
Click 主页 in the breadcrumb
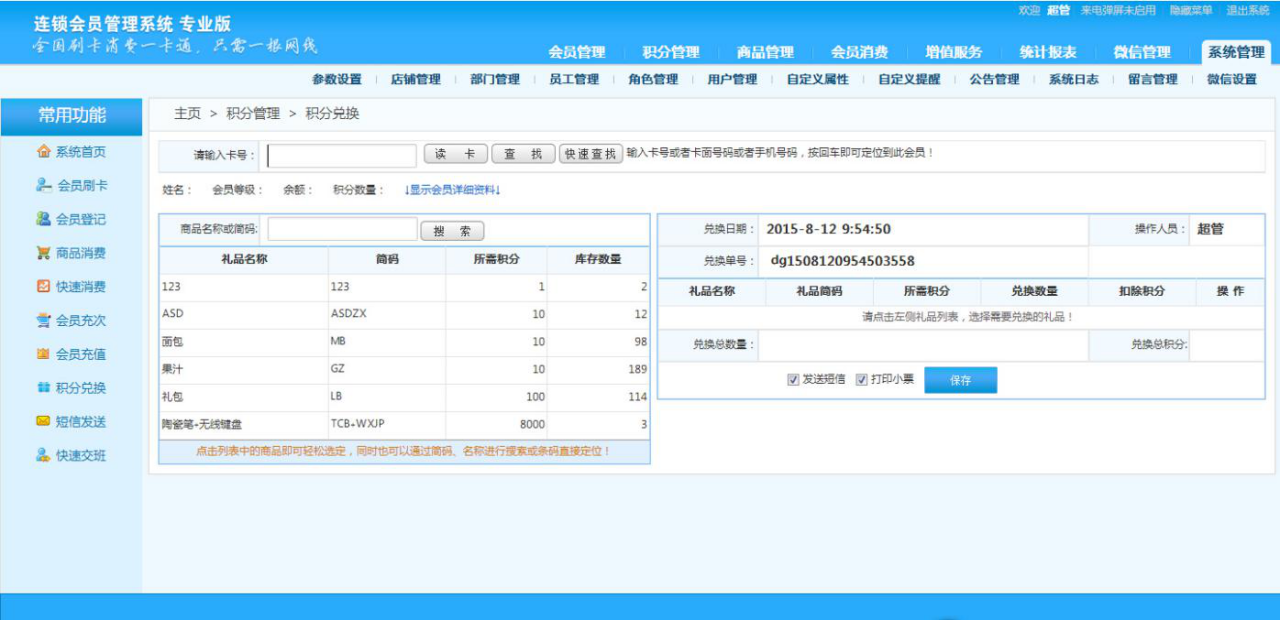187,114
